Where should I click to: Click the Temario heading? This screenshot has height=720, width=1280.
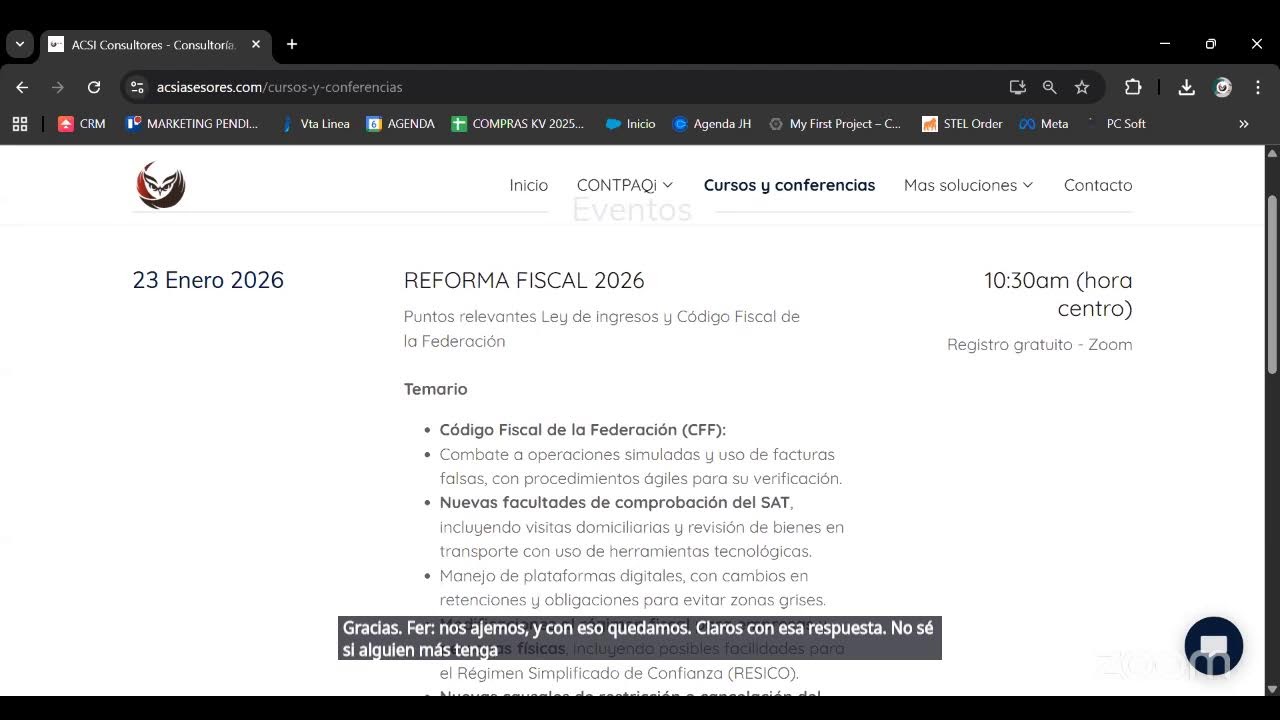pyautogui.click(x=435, y=389)
